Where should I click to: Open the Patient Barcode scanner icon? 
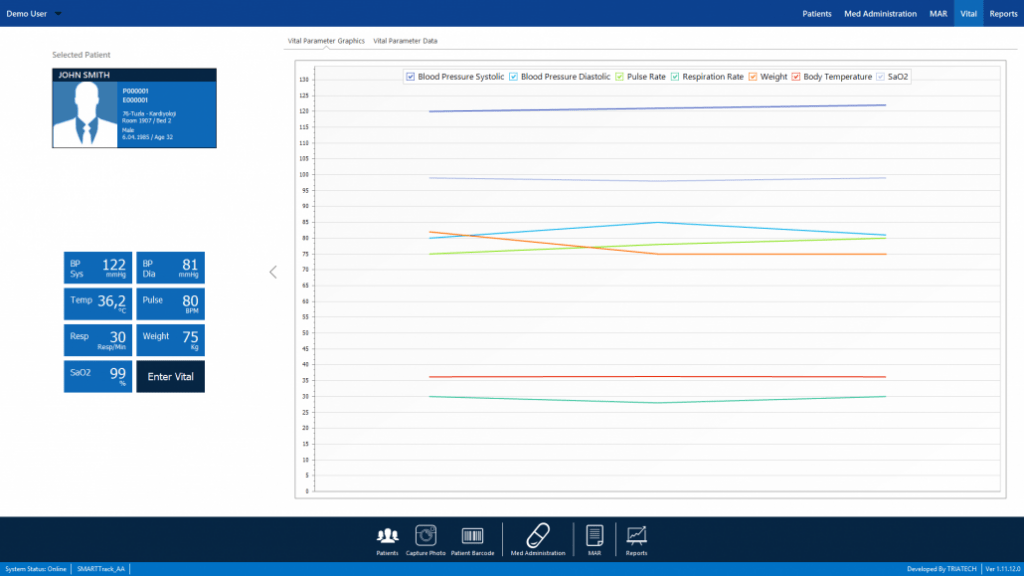[x=472, y=536]
